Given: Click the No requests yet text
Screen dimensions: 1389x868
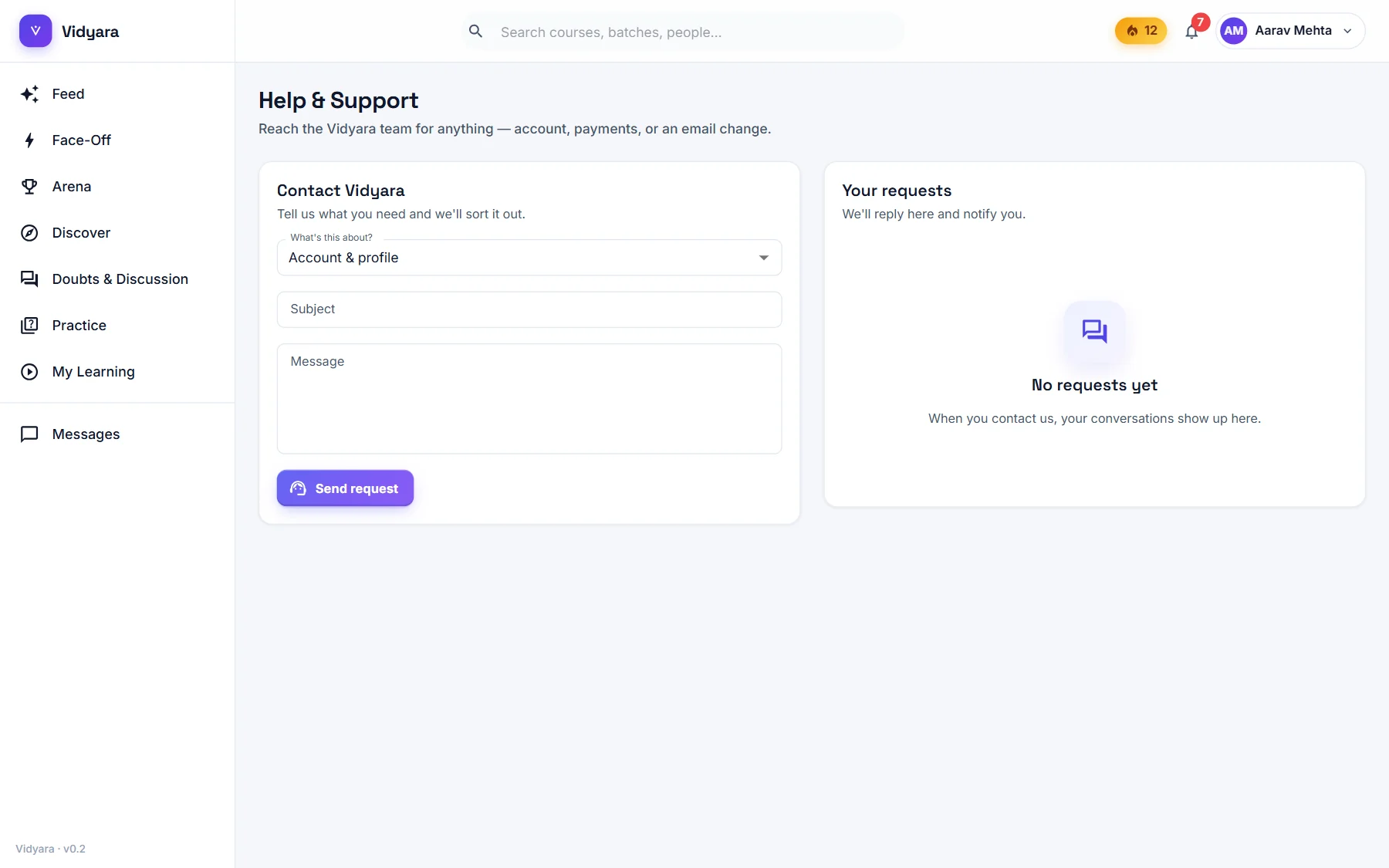Looking at the screenshot, I should coord(1094,385).
